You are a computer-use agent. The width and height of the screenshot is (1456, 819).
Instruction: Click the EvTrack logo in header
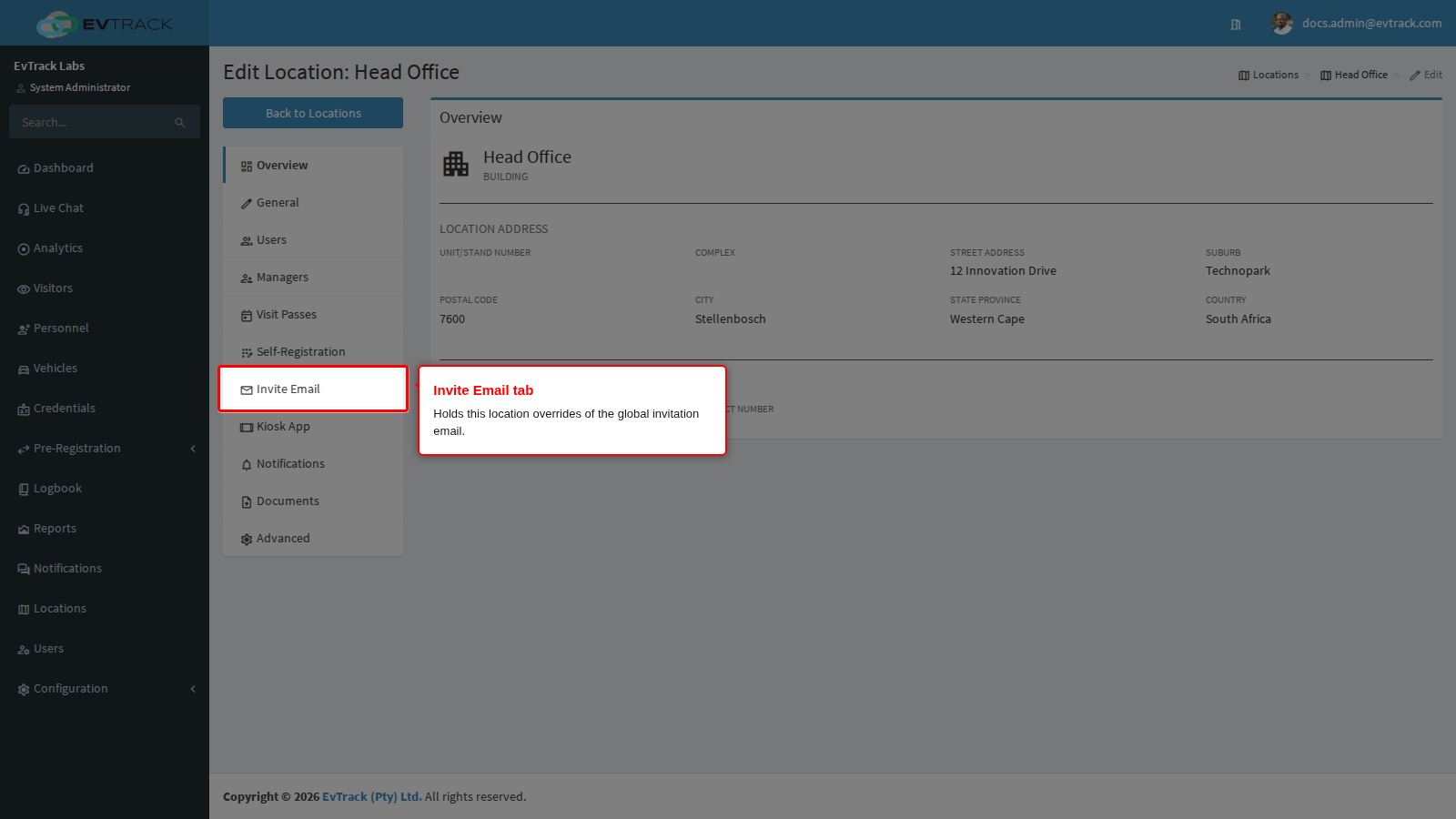pyautogui.click(x=104, y=24)
